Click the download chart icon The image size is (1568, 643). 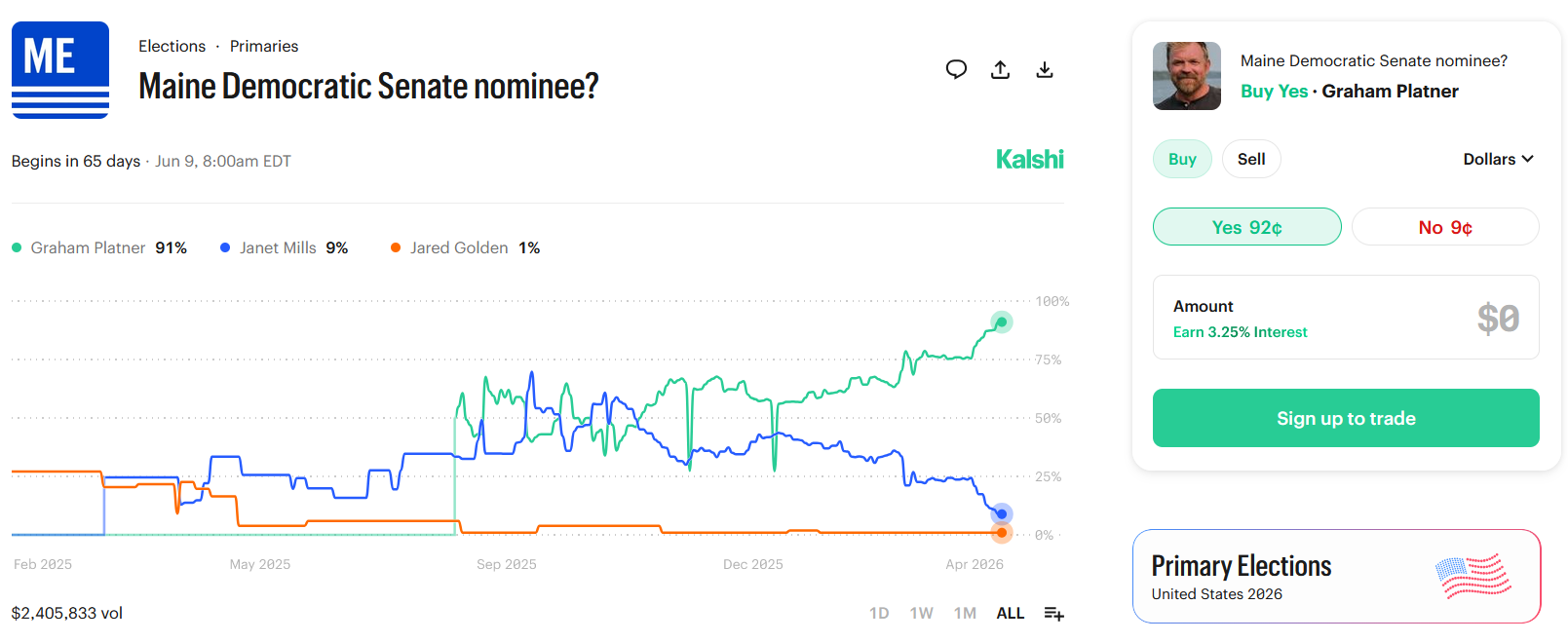(x=1044, y=69)
